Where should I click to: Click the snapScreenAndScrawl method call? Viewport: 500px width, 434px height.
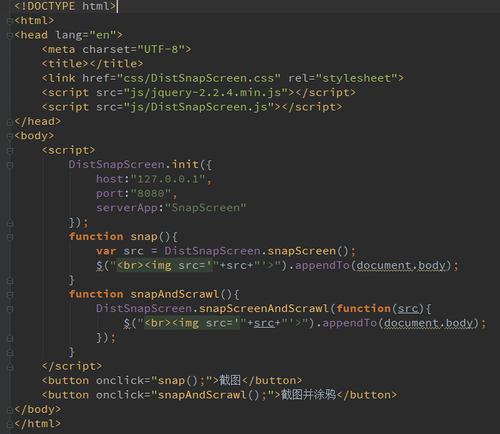[264, 308]
